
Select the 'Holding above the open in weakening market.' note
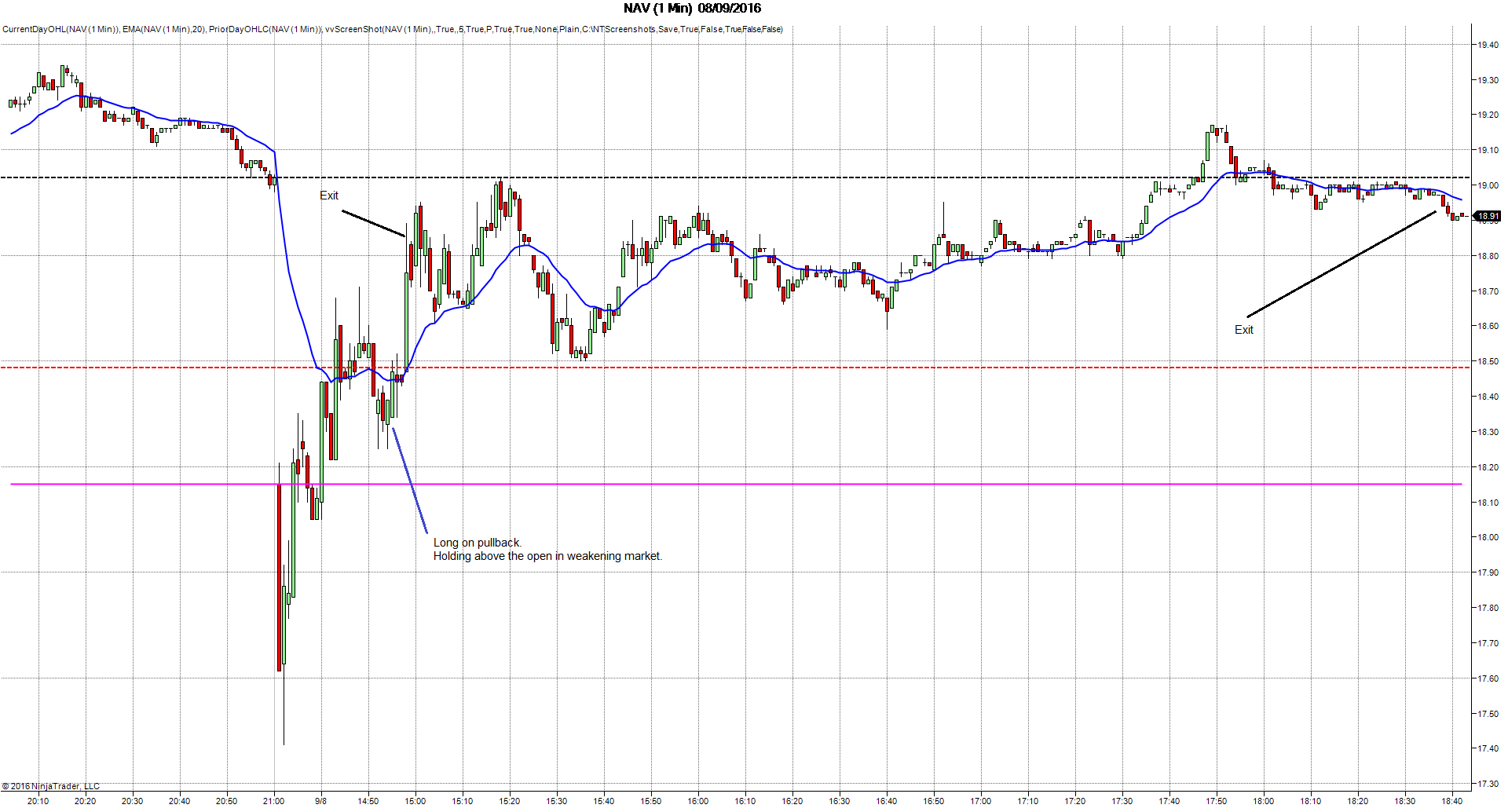tap(548, 556)
